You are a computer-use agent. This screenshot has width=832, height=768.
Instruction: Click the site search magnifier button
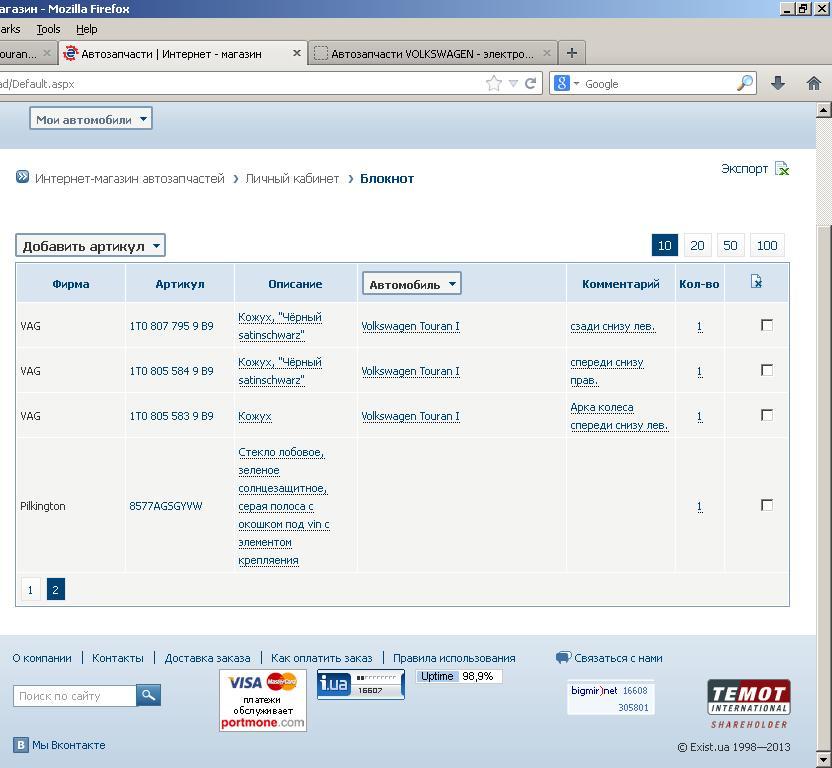click(x=148, y=695)
